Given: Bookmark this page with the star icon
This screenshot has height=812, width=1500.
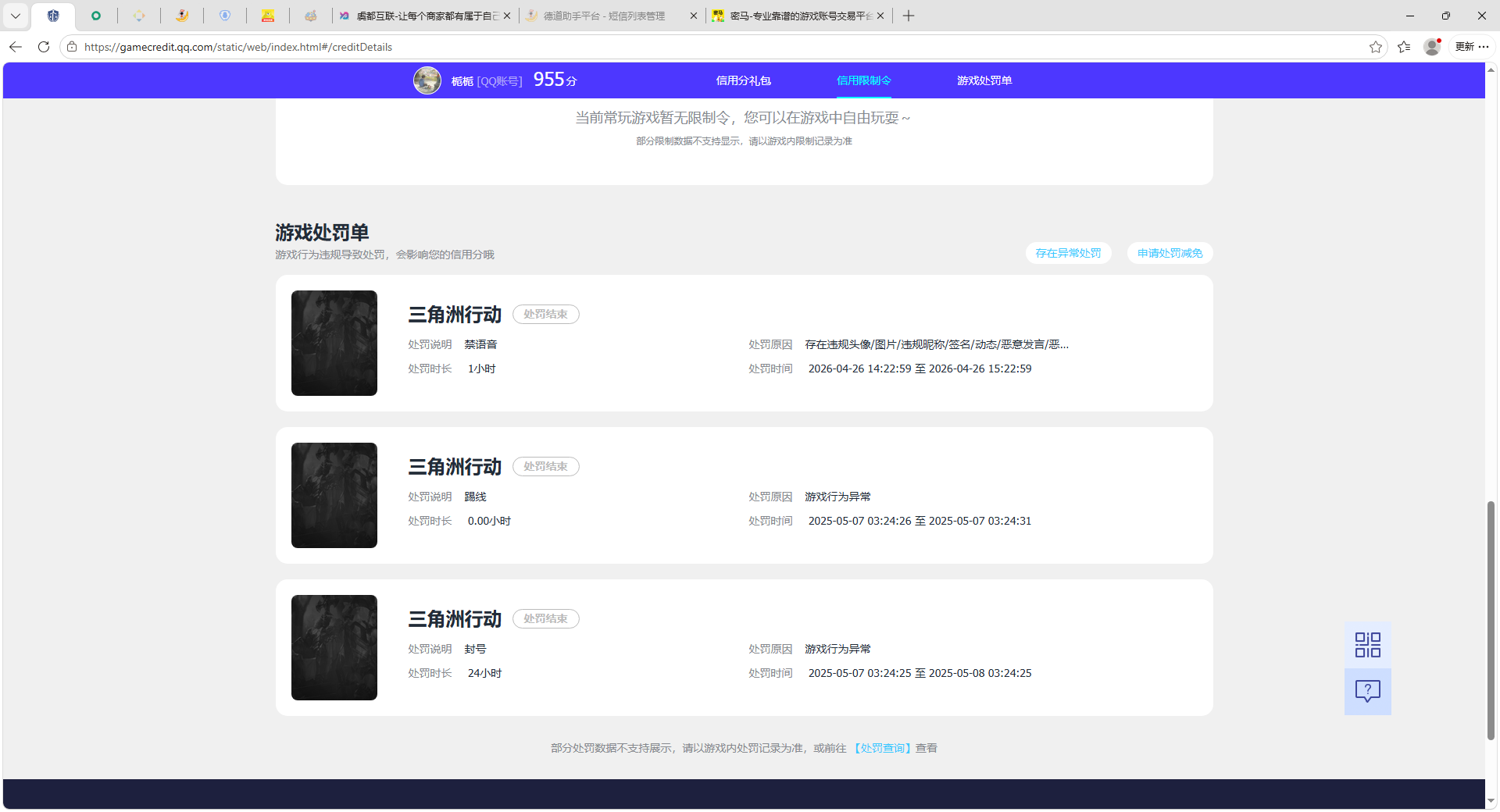Looking at the screenshot, I should [1376, 47].
